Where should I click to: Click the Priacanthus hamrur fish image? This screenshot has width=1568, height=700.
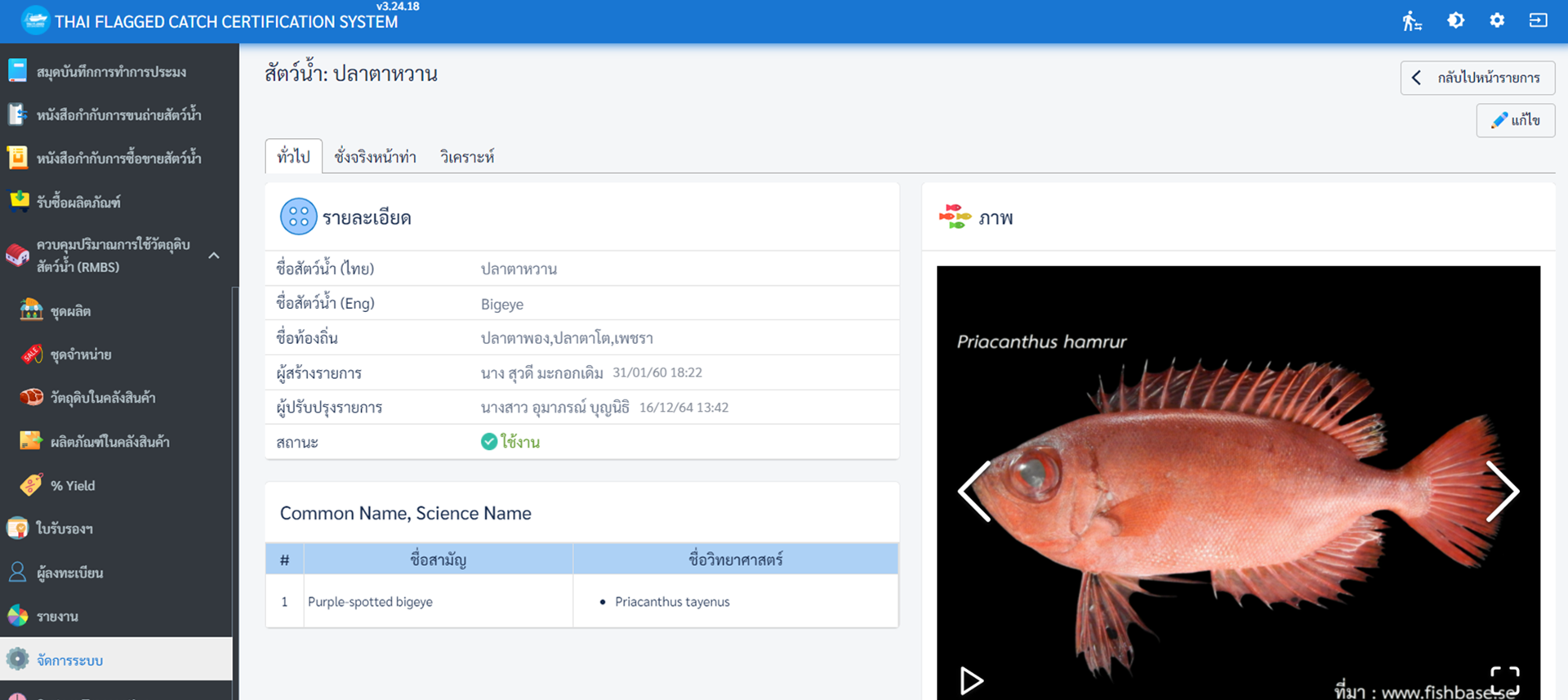click(x=1238, y=482)
